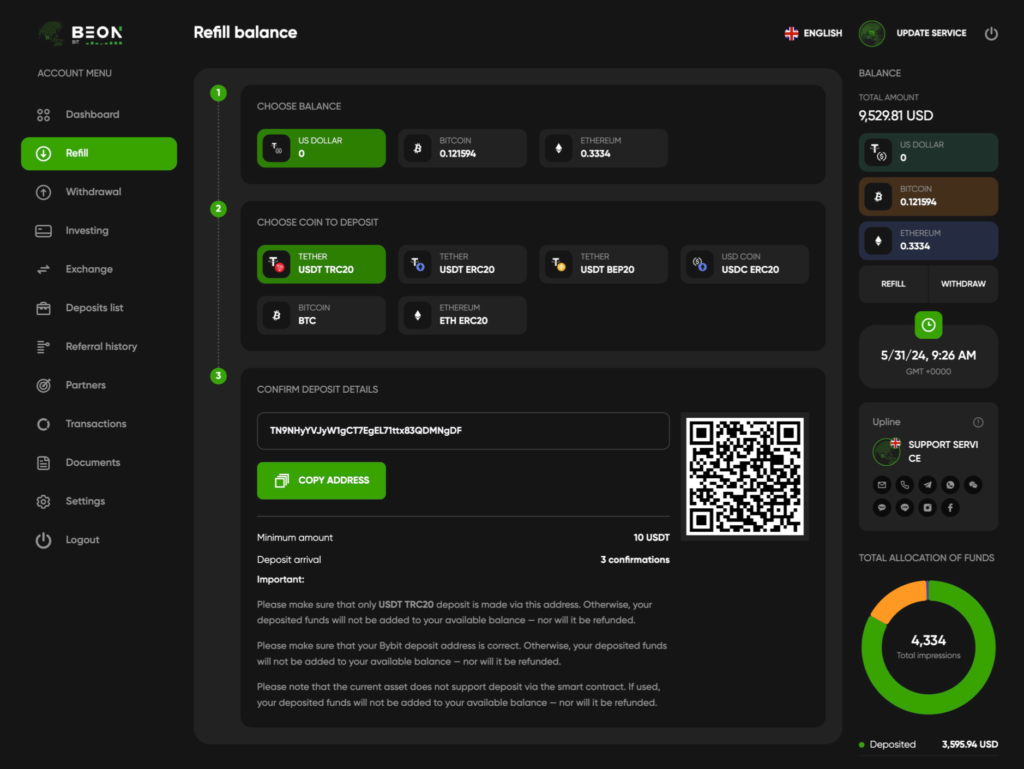Click the Instagram icon in Upline panel
1024x769 pixels.
tap(928, 508)
